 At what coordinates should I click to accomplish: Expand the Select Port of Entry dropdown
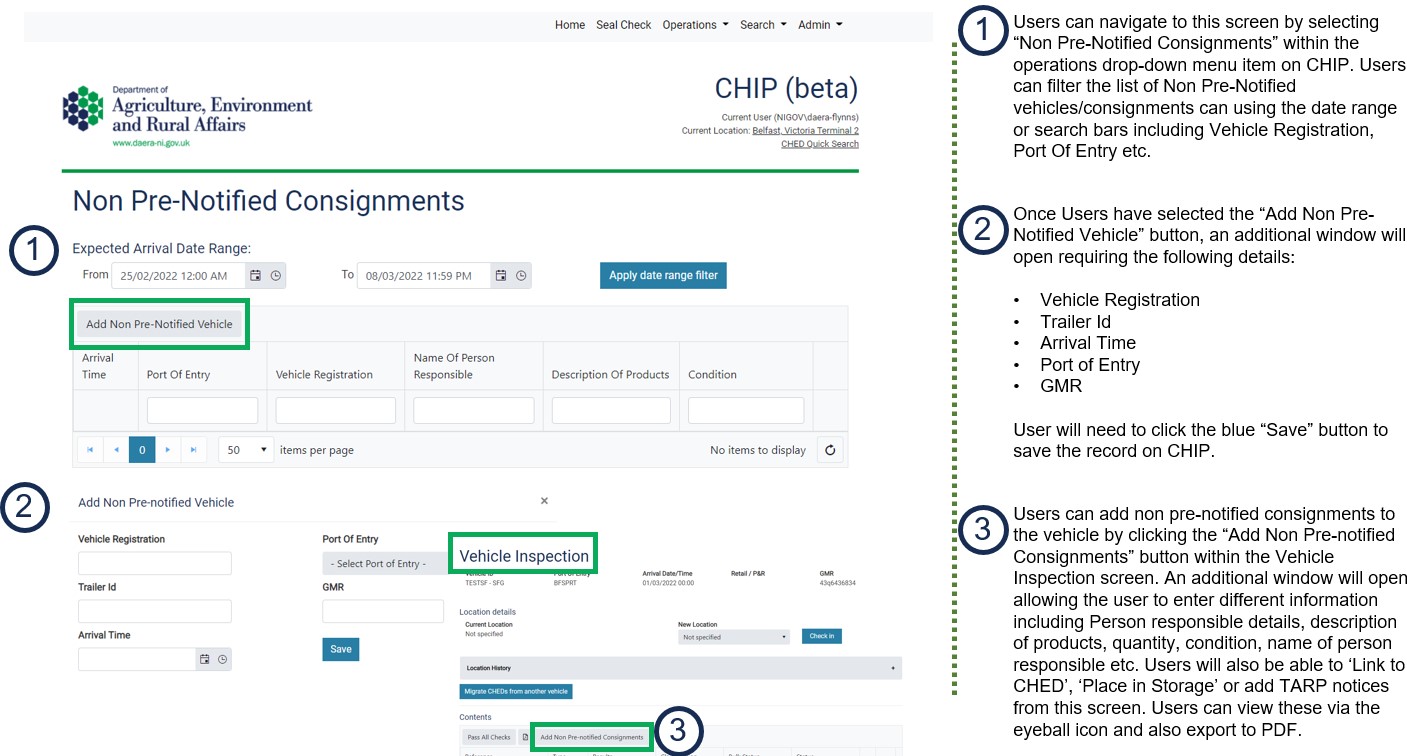(x=384, y=564)
